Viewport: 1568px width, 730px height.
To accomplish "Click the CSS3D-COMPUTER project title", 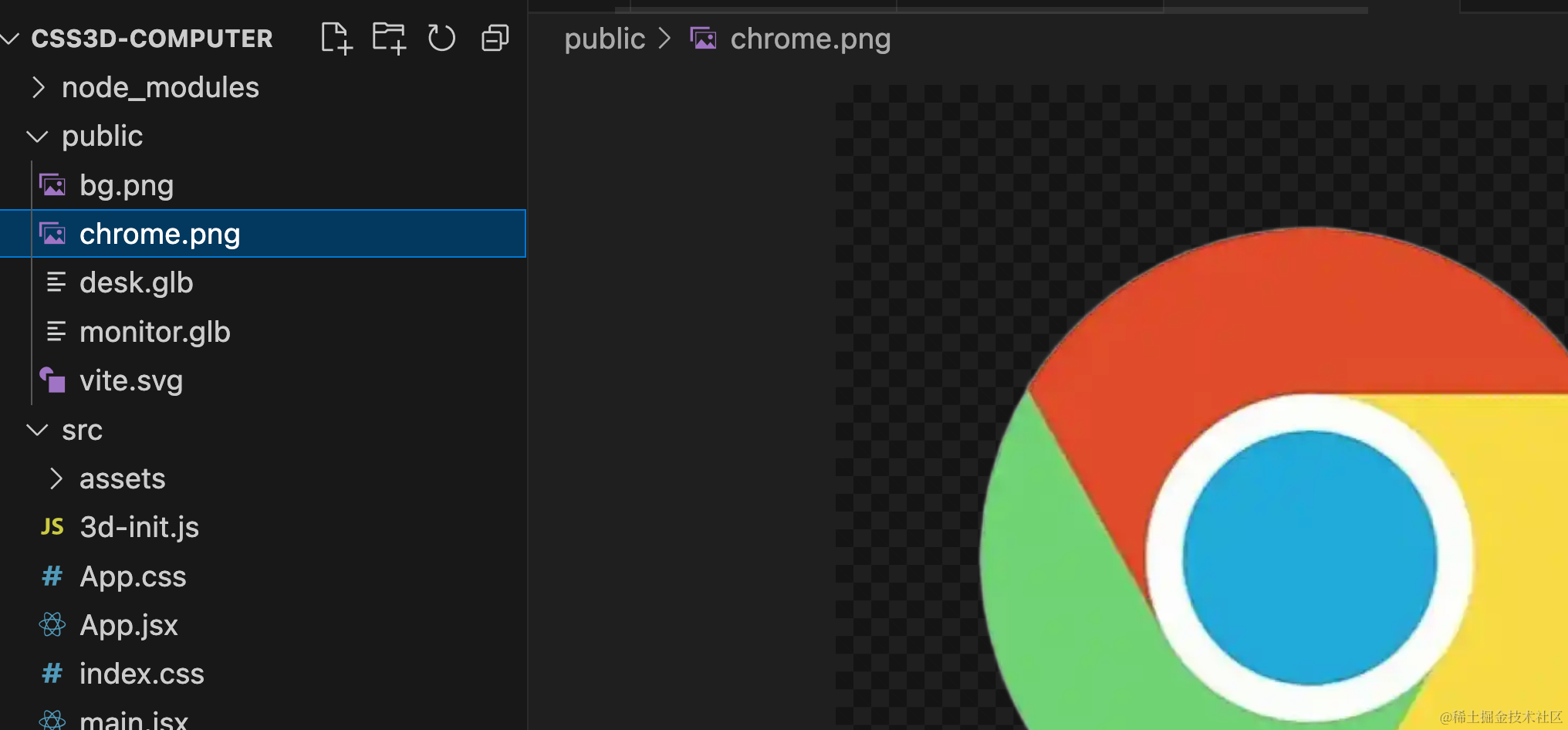I will [152, 38].
